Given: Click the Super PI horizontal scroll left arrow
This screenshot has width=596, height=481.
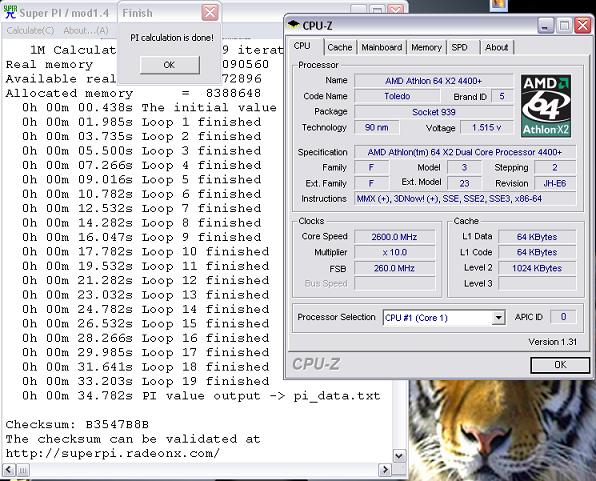Looking at the screenshot, I should (9, 470).
